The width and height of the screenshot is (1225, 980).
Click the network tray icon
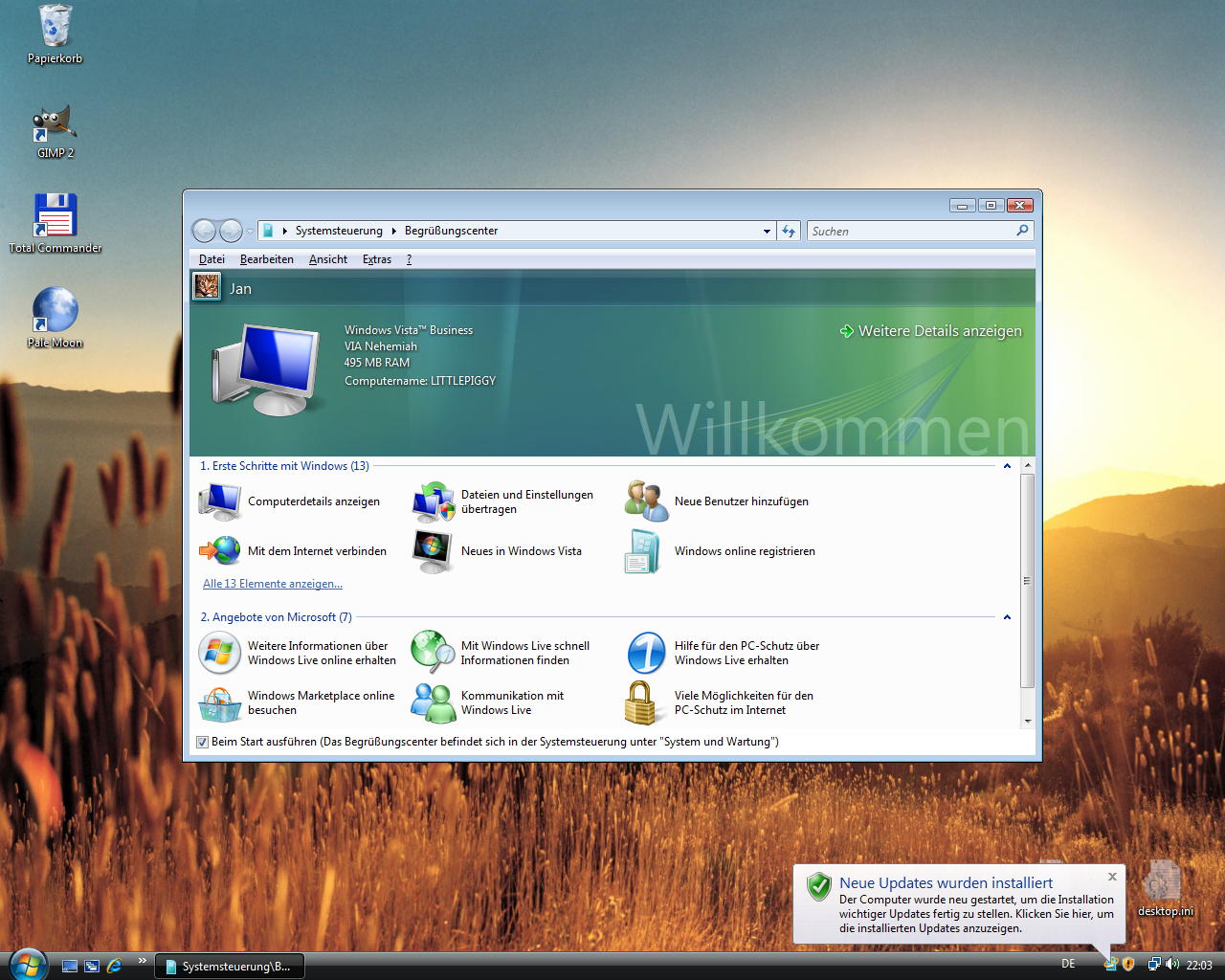click(x=1154, y=964)
